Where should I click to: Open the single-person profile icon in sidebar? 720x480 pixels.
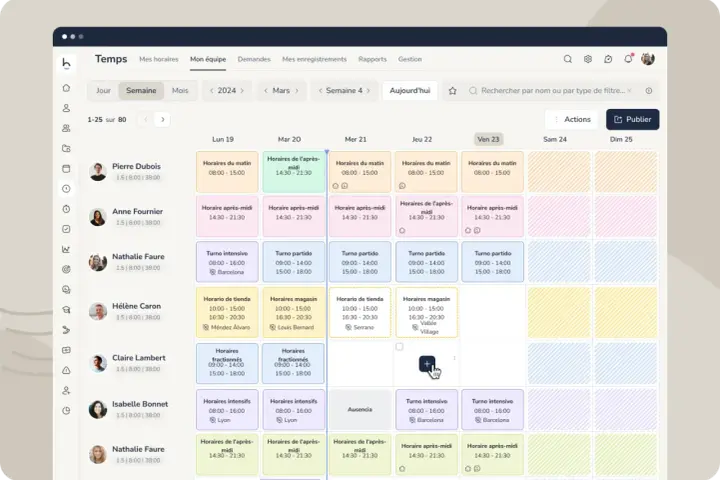(66, 108)
